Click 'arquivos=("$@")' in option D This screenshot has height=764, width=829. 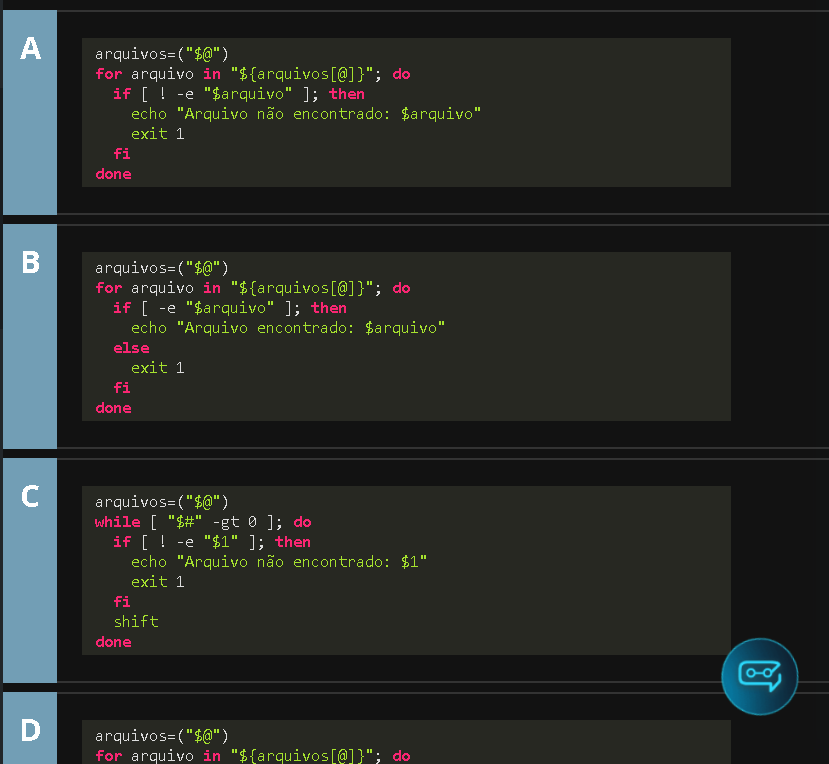pyautogui.click(x=162, y=736)
